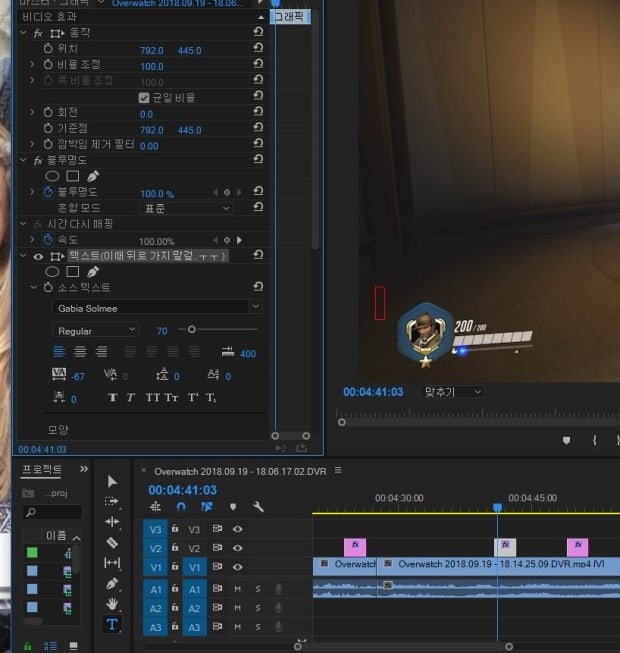
Task: Click the timeline playhead marker
Action: (497, 507)
